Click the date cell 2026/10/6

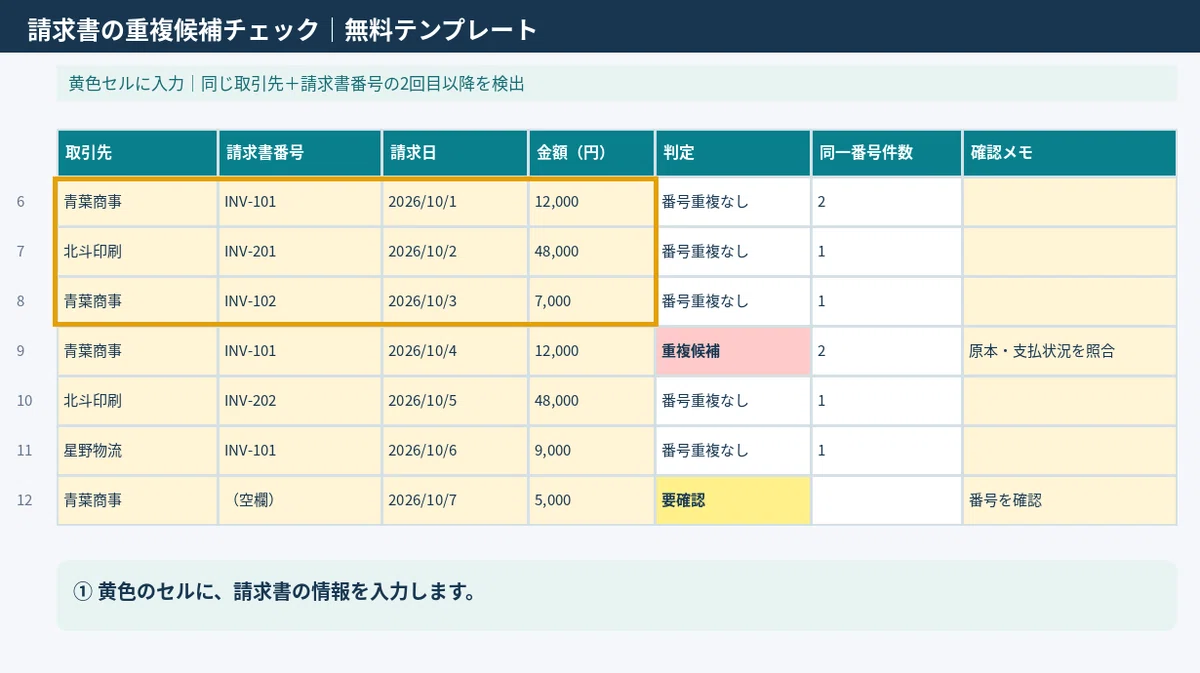point(455,451)
